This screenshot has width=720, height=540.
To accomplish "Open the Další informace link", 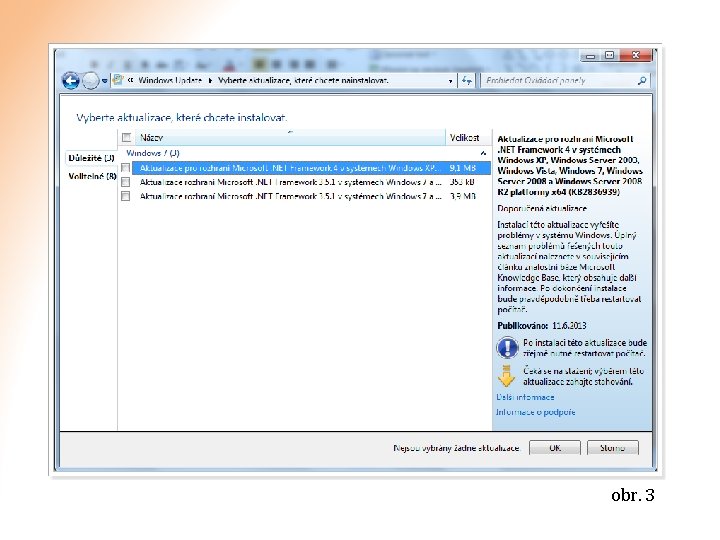I will 525,397.
